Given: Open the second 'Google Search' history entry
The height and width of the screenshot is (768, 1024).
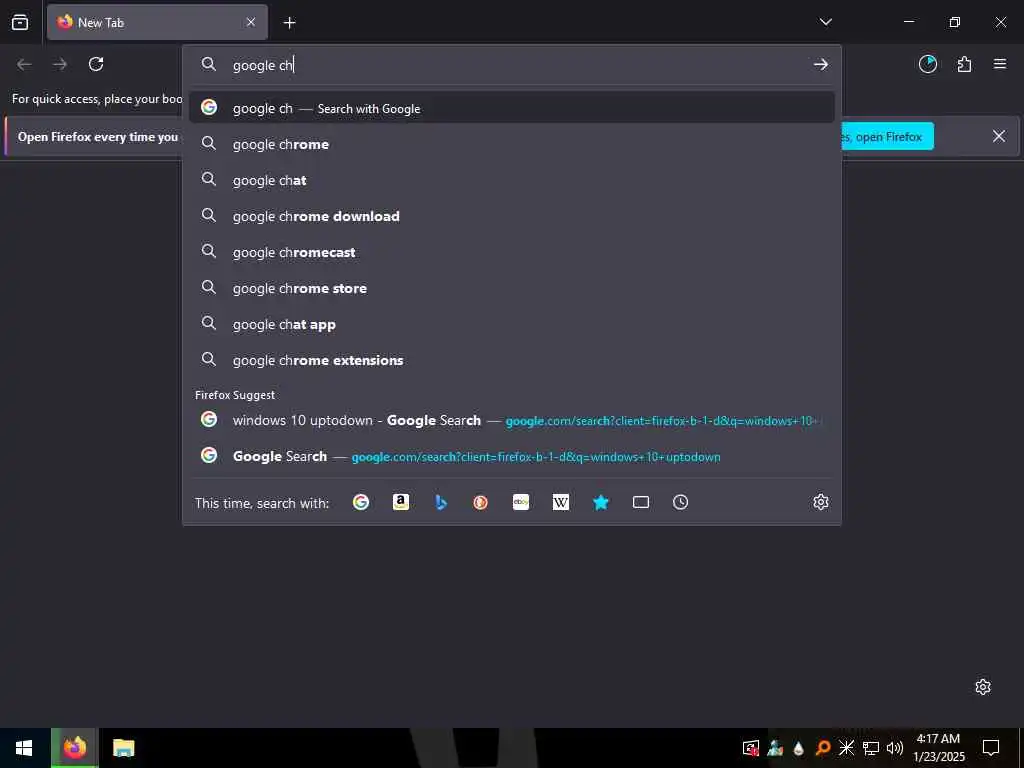Looking at the screenshot, I should tap(511, 456).
